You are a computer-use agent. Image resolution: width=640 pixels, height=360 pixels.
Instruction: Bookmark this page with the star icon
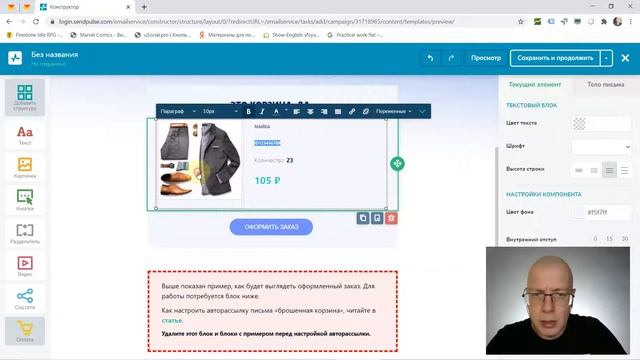point(520,22)
